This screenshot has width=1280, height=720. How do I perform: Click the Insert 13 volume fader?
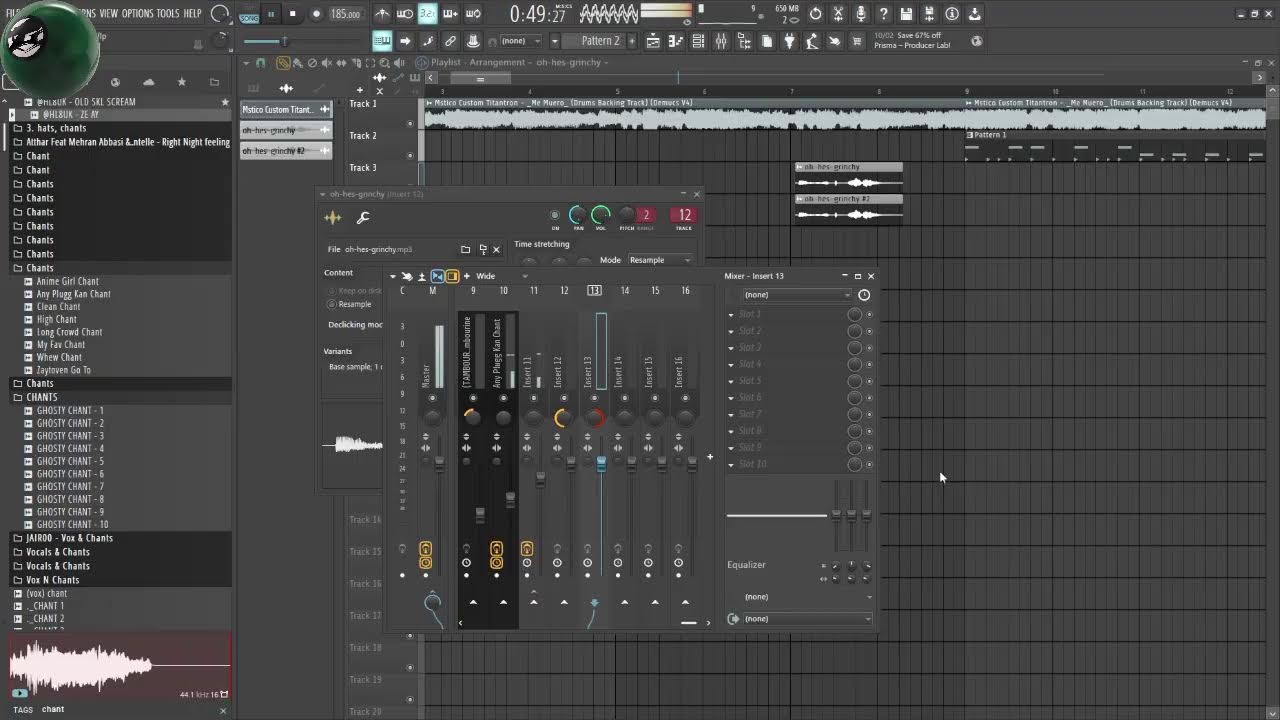[601, 464]
